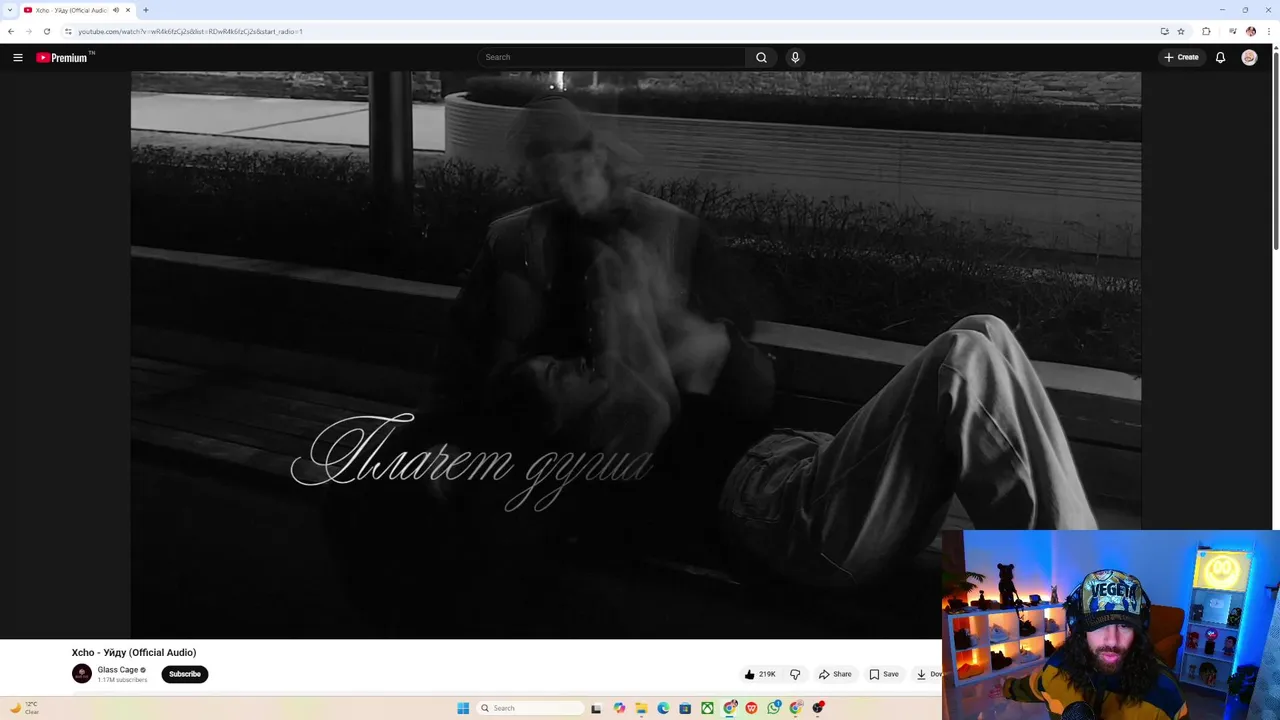Dislike the video with thumbs-down

coord(795,674)
